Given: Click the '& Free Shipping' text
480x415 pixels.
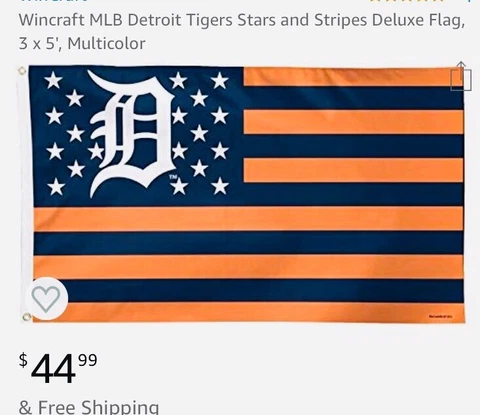Looking at the screenshot, I should point(89,407).
